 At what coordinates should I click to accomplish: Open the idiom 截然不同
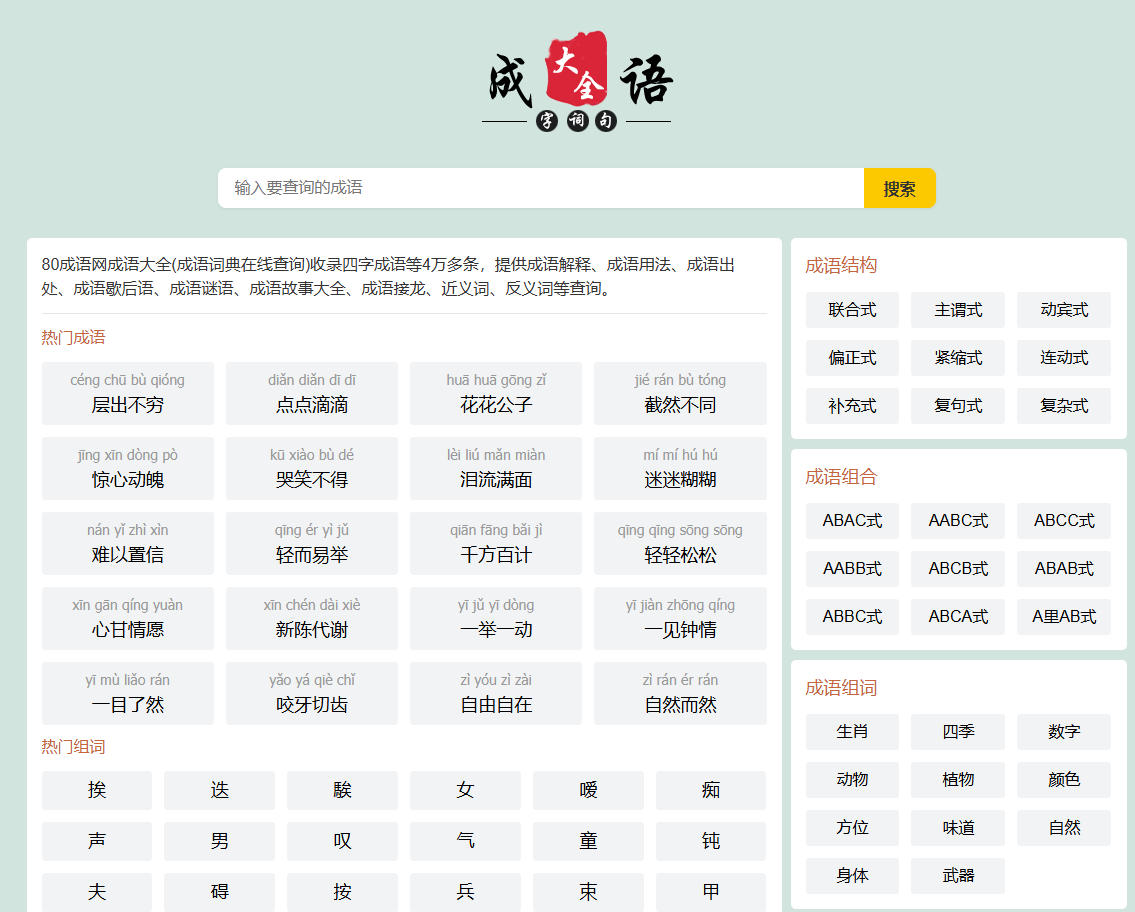680,393
